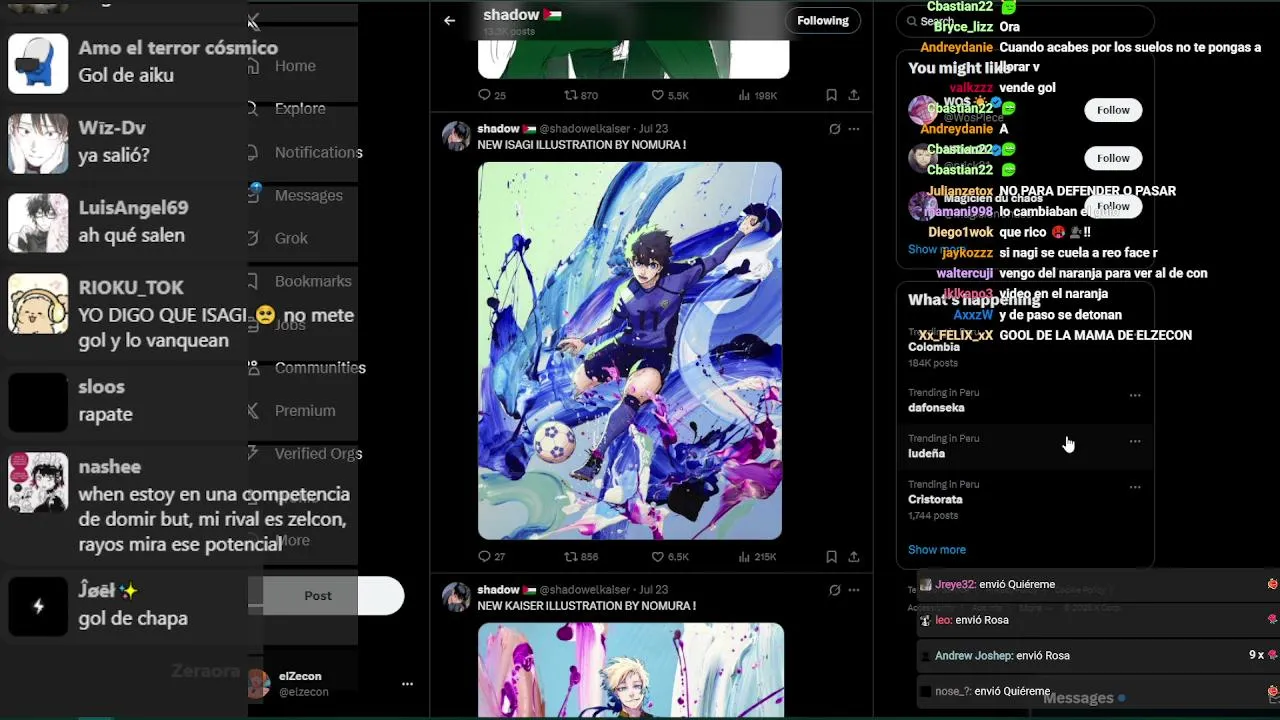Open the more options on the Kaiser illustration post
The width and height of the screenshot is (1280, 720).
click(854, 590)
